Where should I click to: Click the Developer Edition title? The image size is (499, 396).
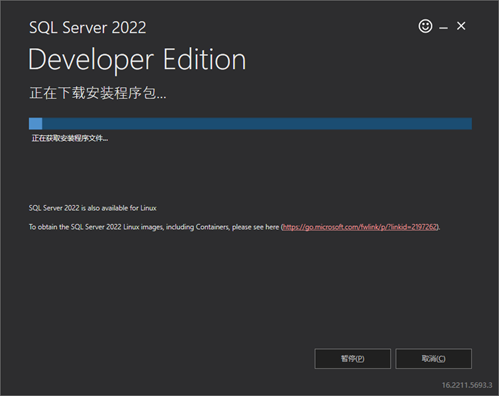click(137, 60)
